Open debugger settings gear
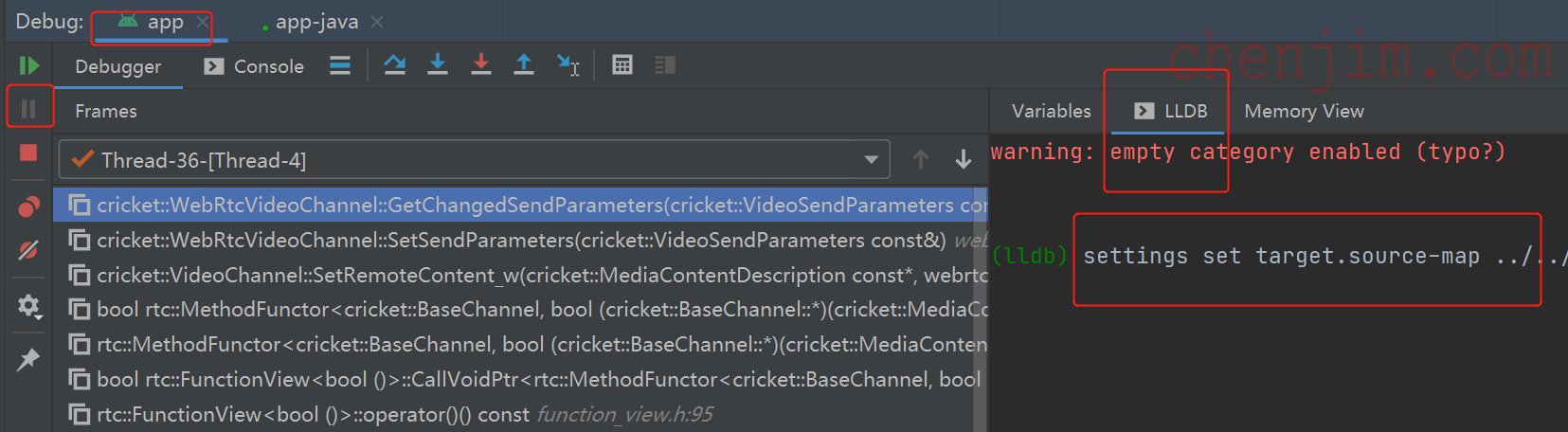1568x432 pixels. (28, 306)
